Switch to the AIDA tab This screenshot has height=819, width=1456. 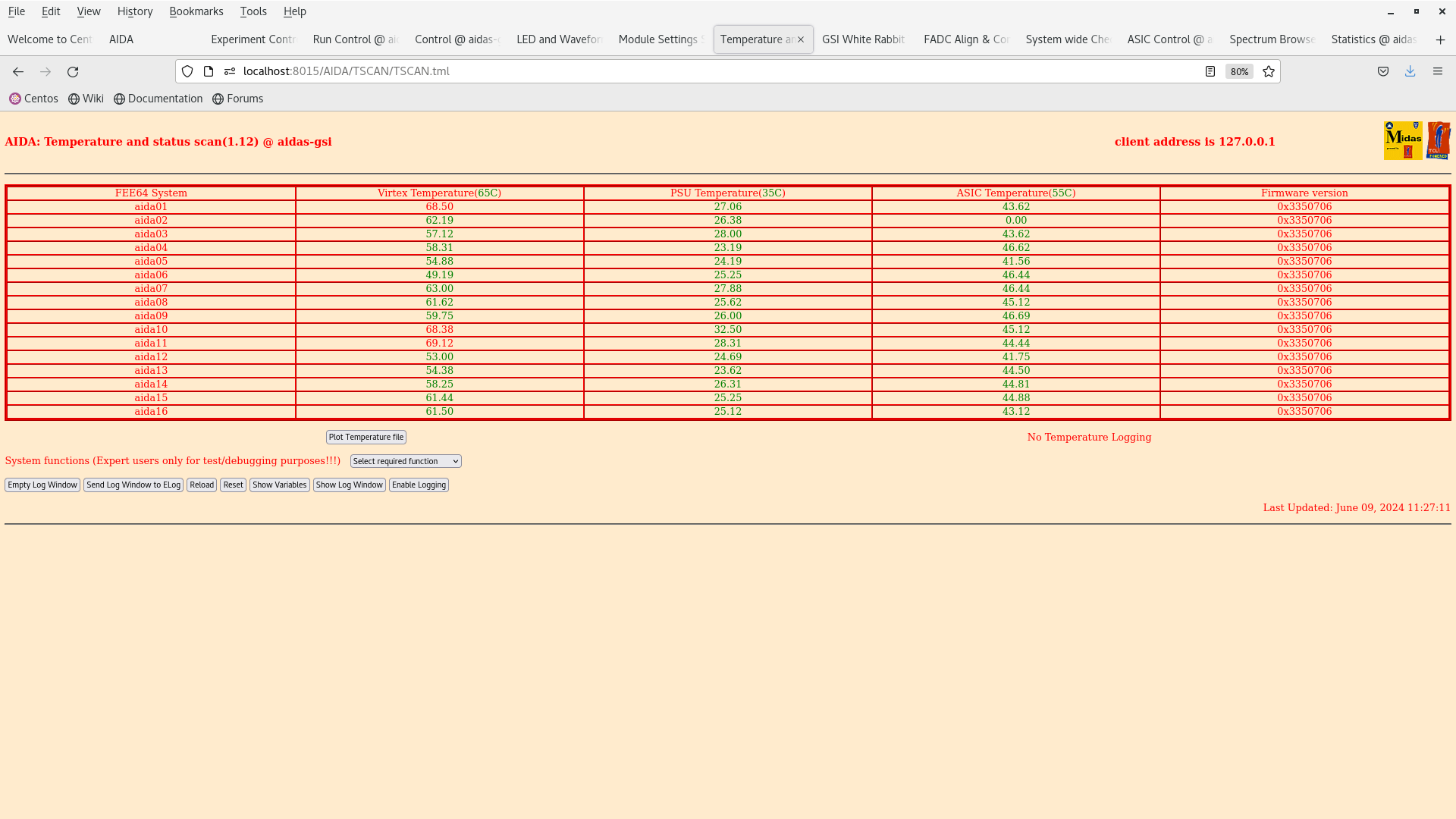121,39
